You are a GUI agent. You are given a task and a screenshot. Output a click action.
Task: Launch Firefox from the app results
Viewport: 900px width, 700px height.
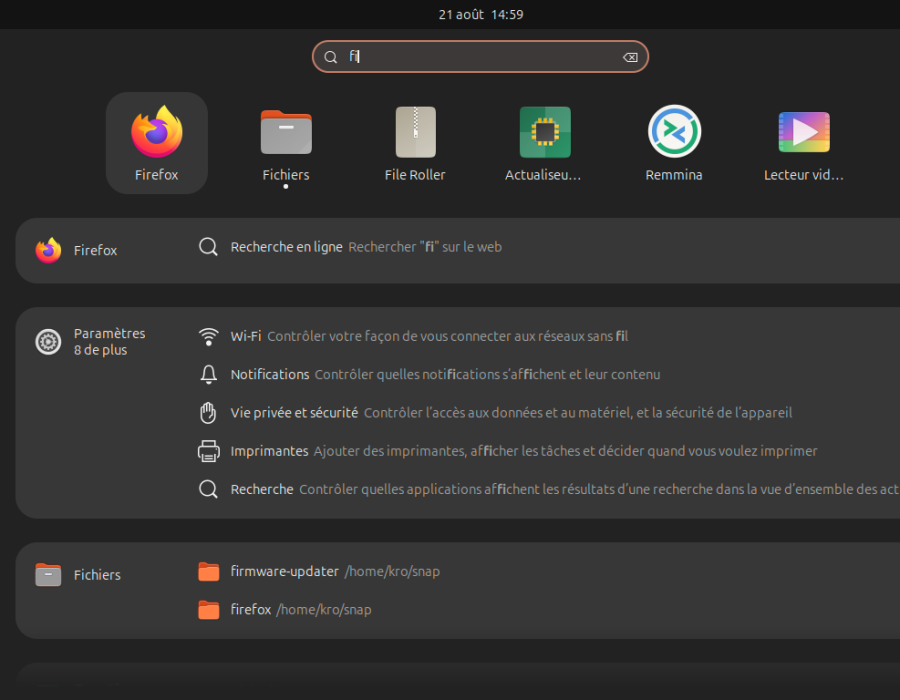click(157, 143)
